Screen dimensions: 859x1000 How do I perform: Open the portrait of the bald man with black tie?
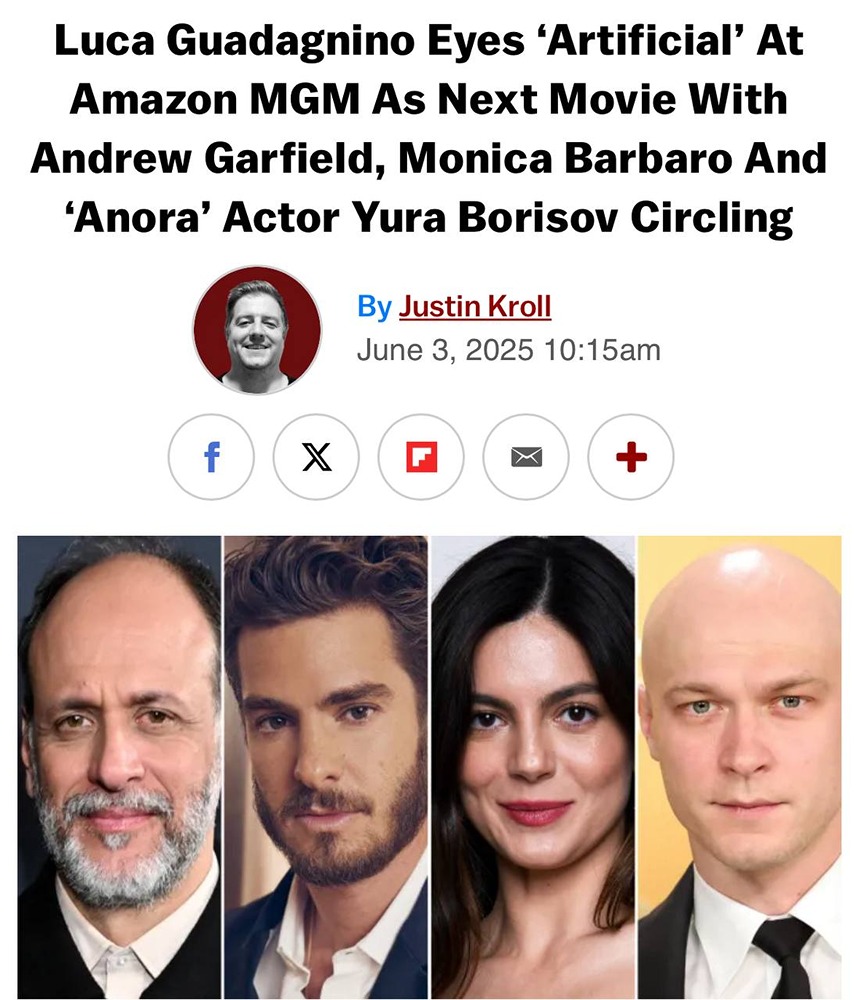[x=740, y=767]
